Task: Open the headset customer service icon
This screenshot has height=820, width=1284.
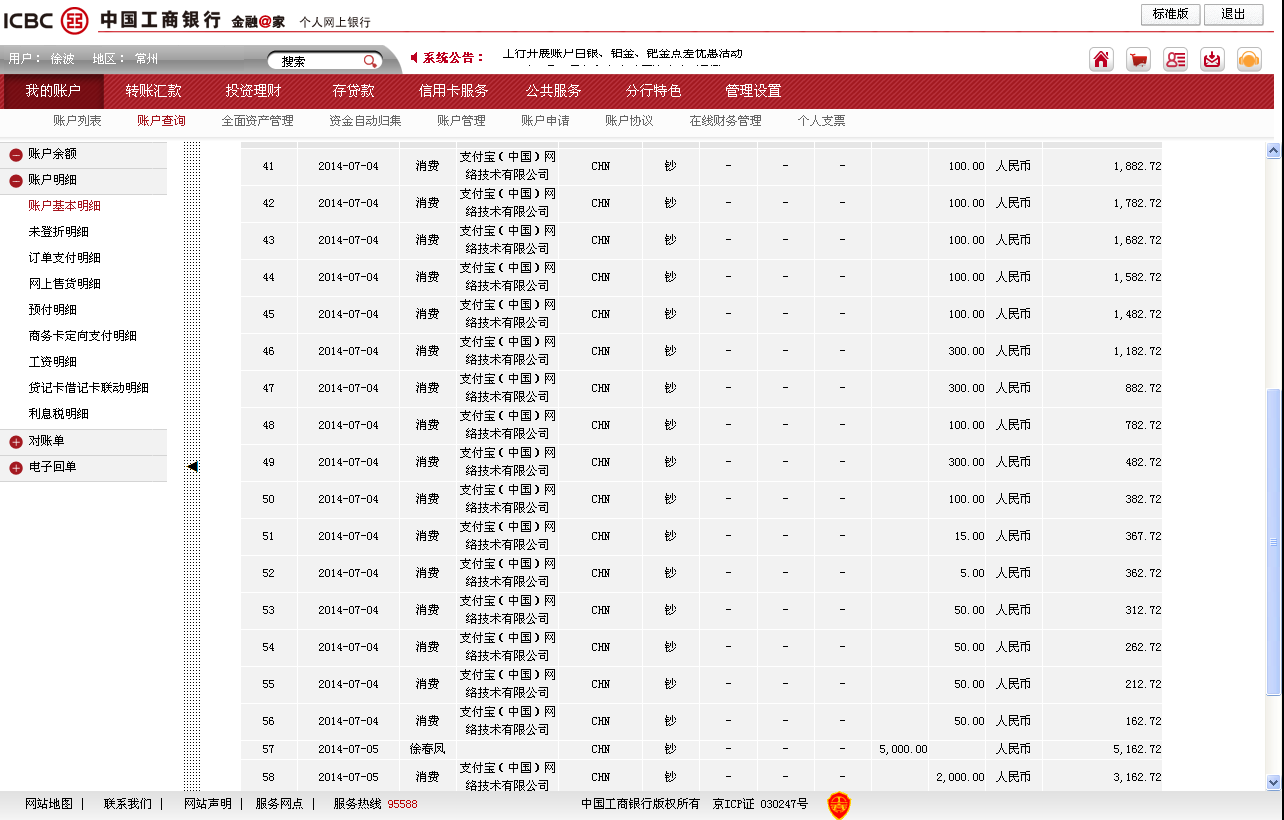Action: (x=1249, y=59)
